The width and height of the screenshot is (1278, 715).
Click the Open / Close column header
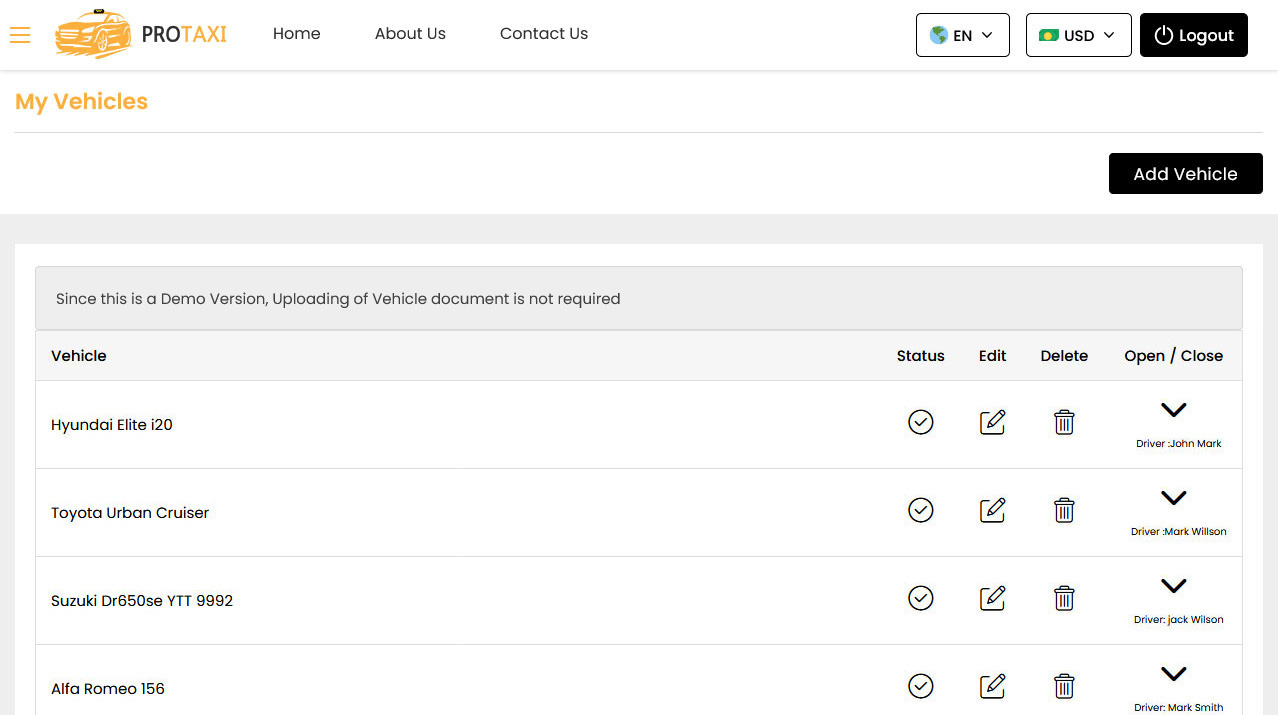tap(1174, 356)
